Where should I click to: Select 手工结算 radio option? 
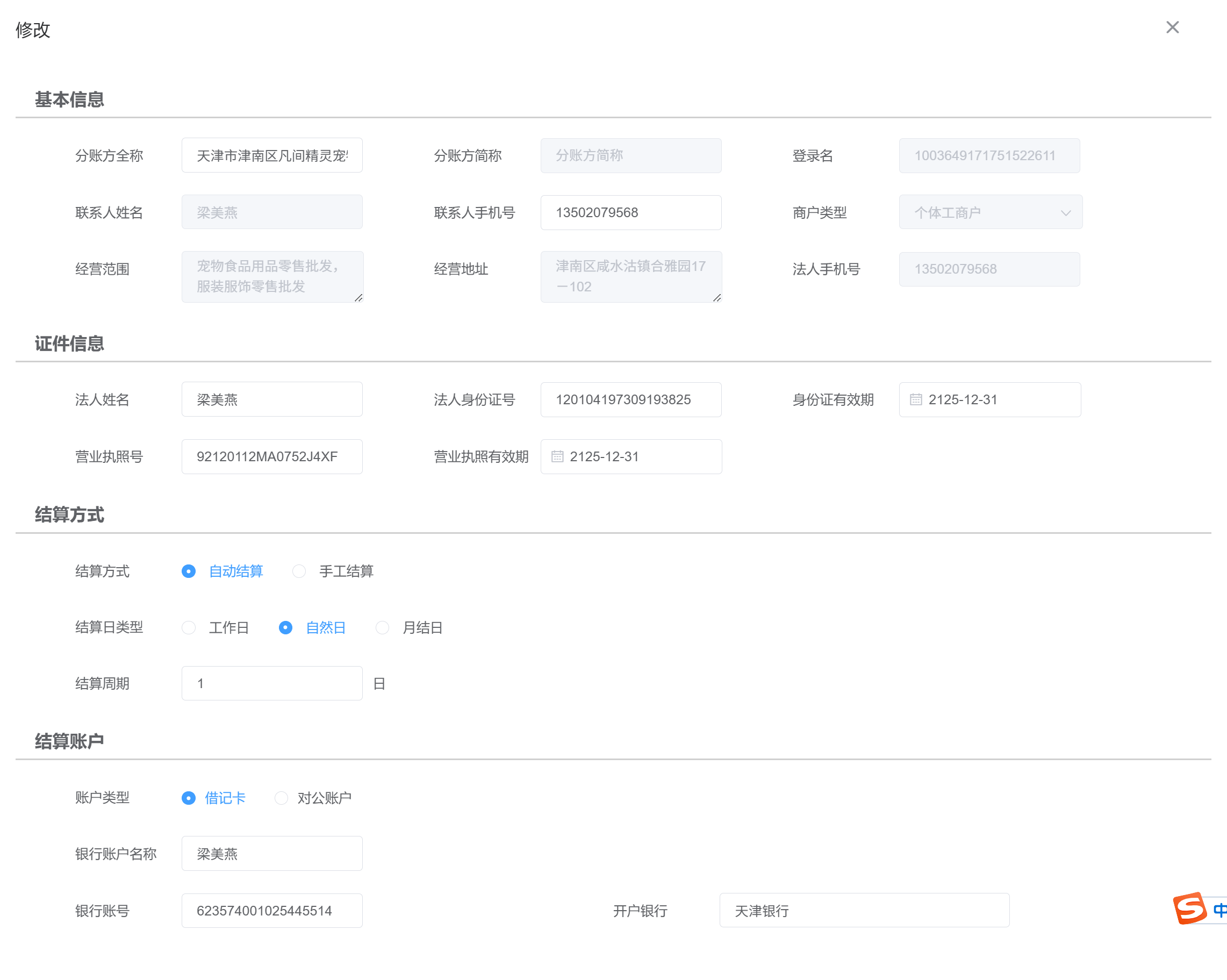[299, 571]
